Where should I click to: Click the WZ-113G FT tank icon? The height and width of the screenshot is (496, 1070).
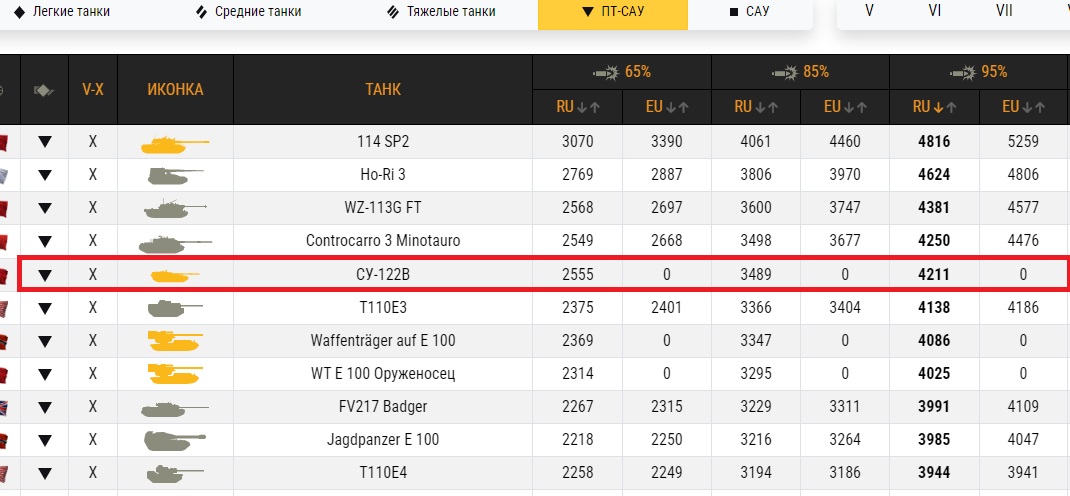[x=175, y=209]
